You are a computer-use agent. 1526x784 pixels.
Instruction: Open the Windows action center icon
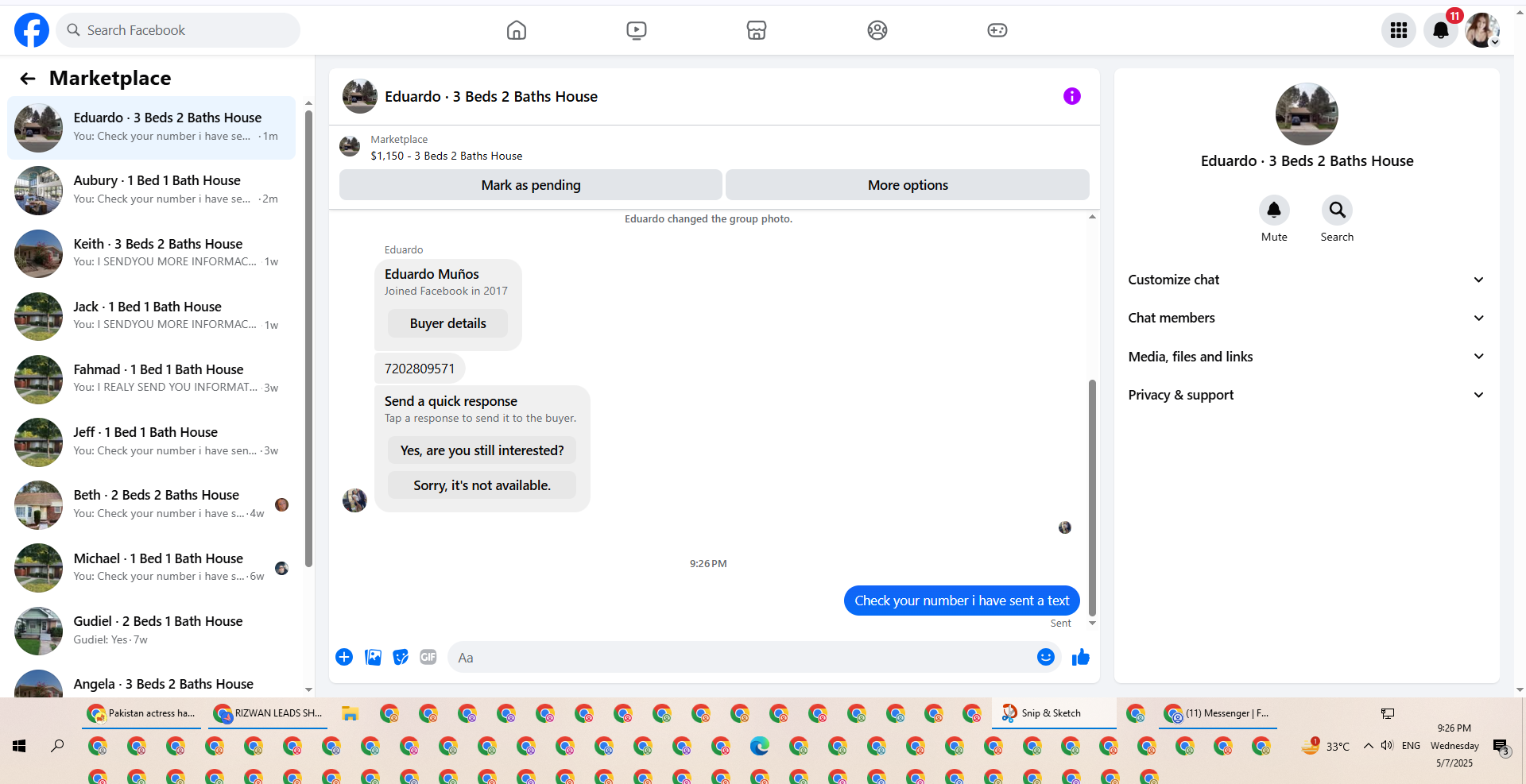pos(1501,747)
